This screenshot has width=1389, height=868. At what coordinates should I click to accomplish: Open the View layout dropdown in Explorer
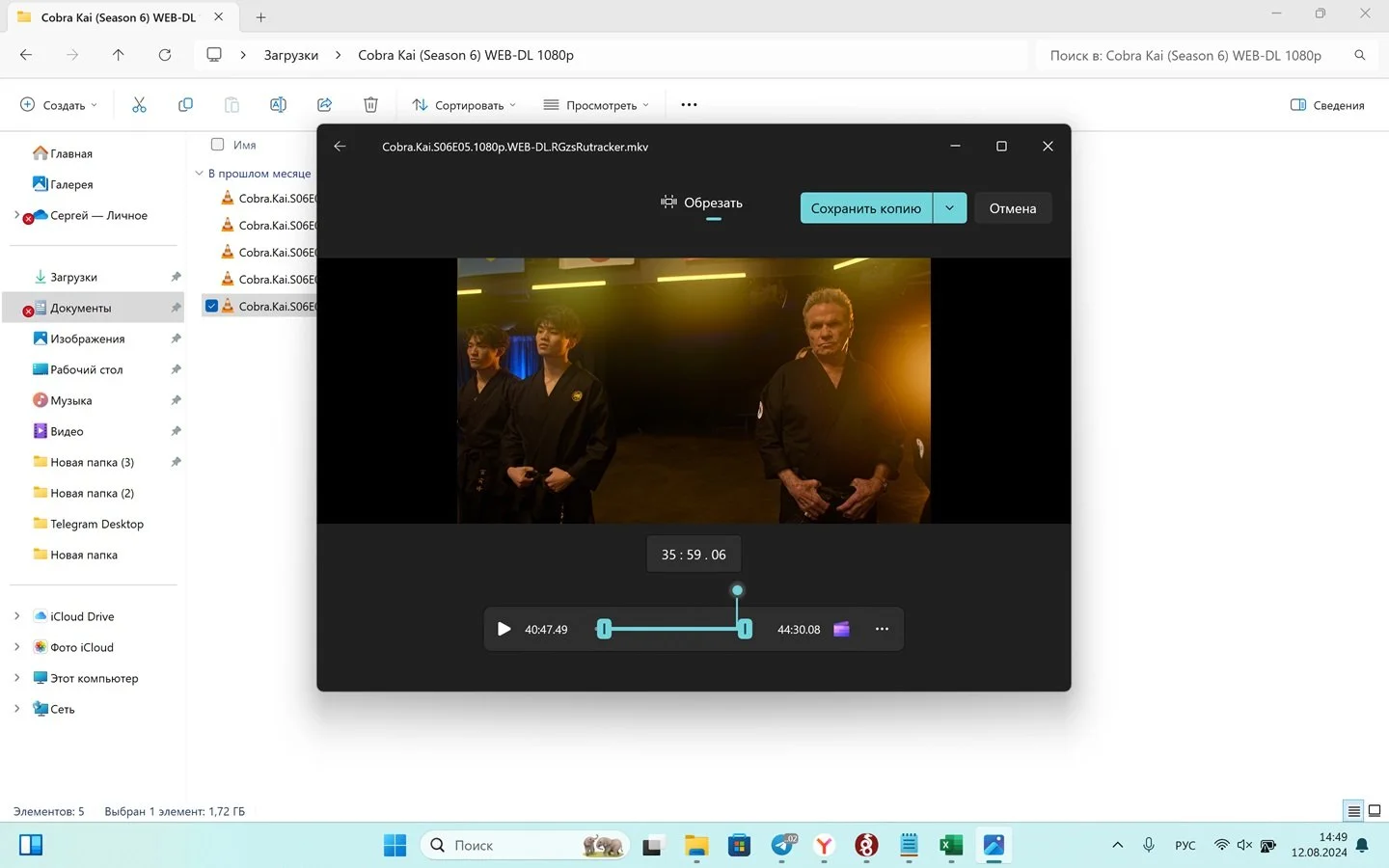(x=596, y=105)
